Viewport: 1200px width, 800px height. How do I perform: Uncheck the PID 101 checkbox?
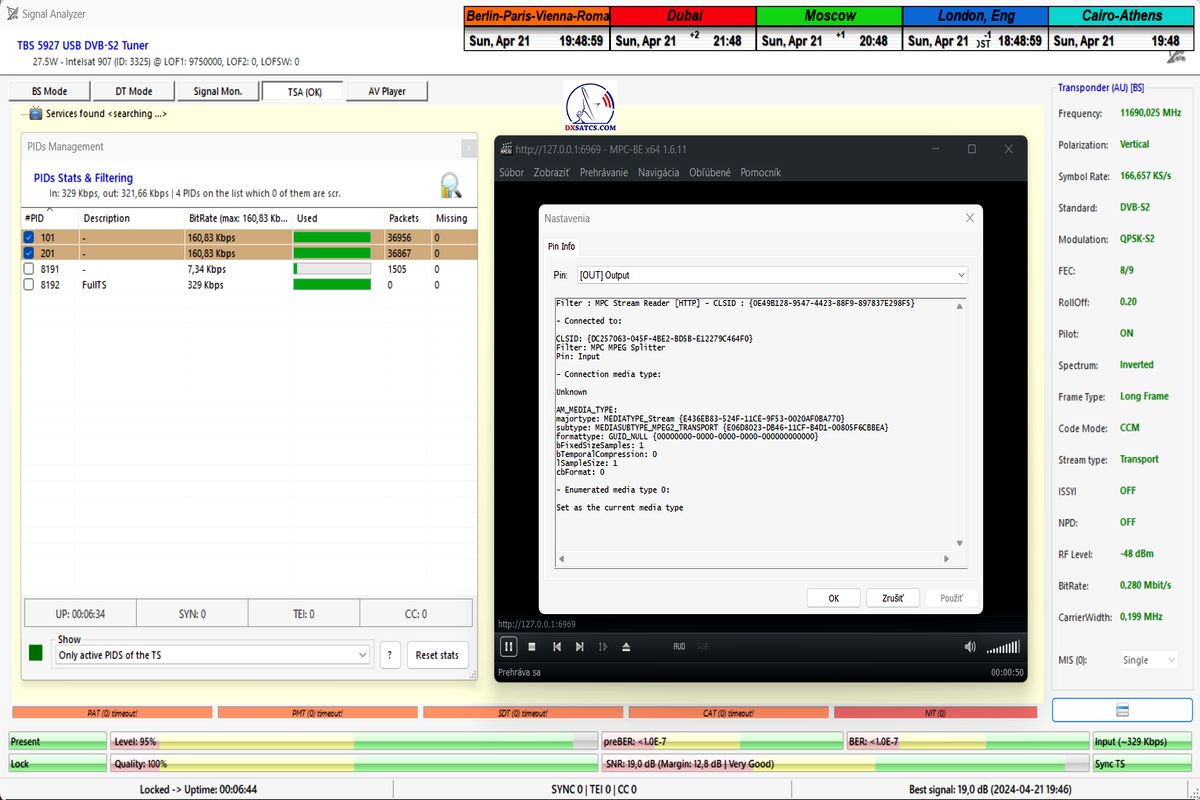coord(28,238)
